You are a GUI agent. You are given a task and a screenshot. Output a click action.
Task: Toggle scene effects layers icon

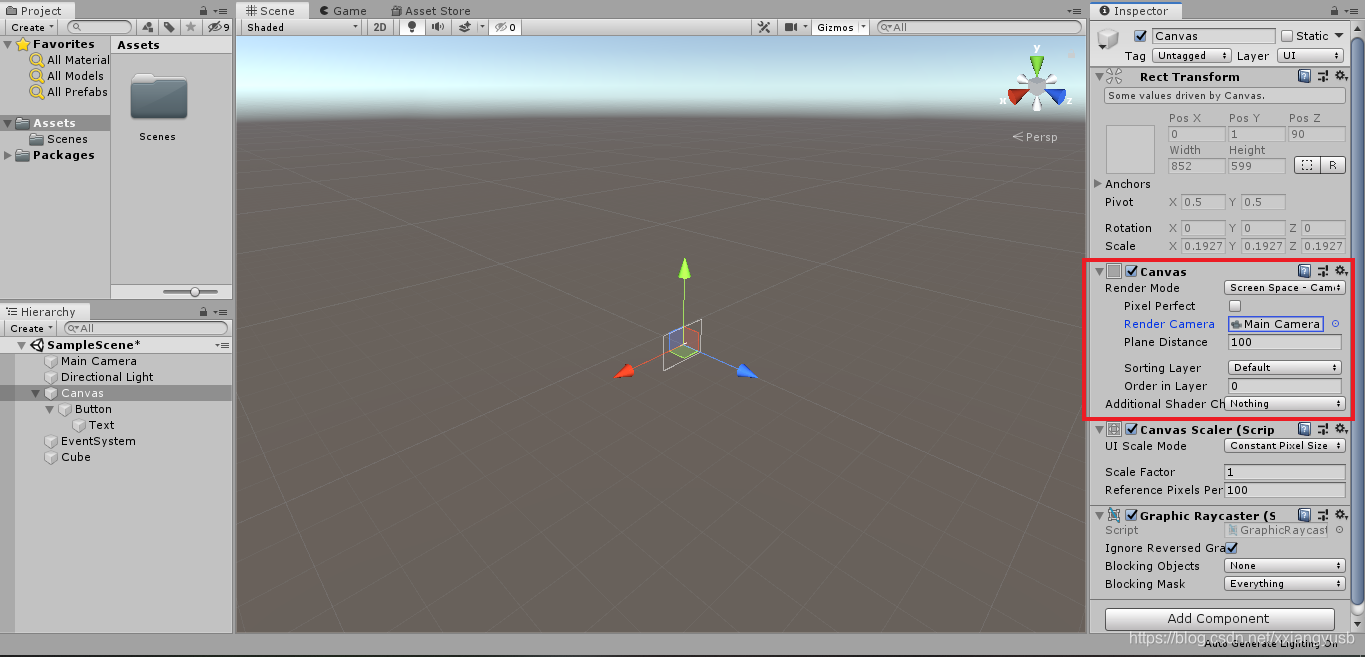tap(465, 27)
